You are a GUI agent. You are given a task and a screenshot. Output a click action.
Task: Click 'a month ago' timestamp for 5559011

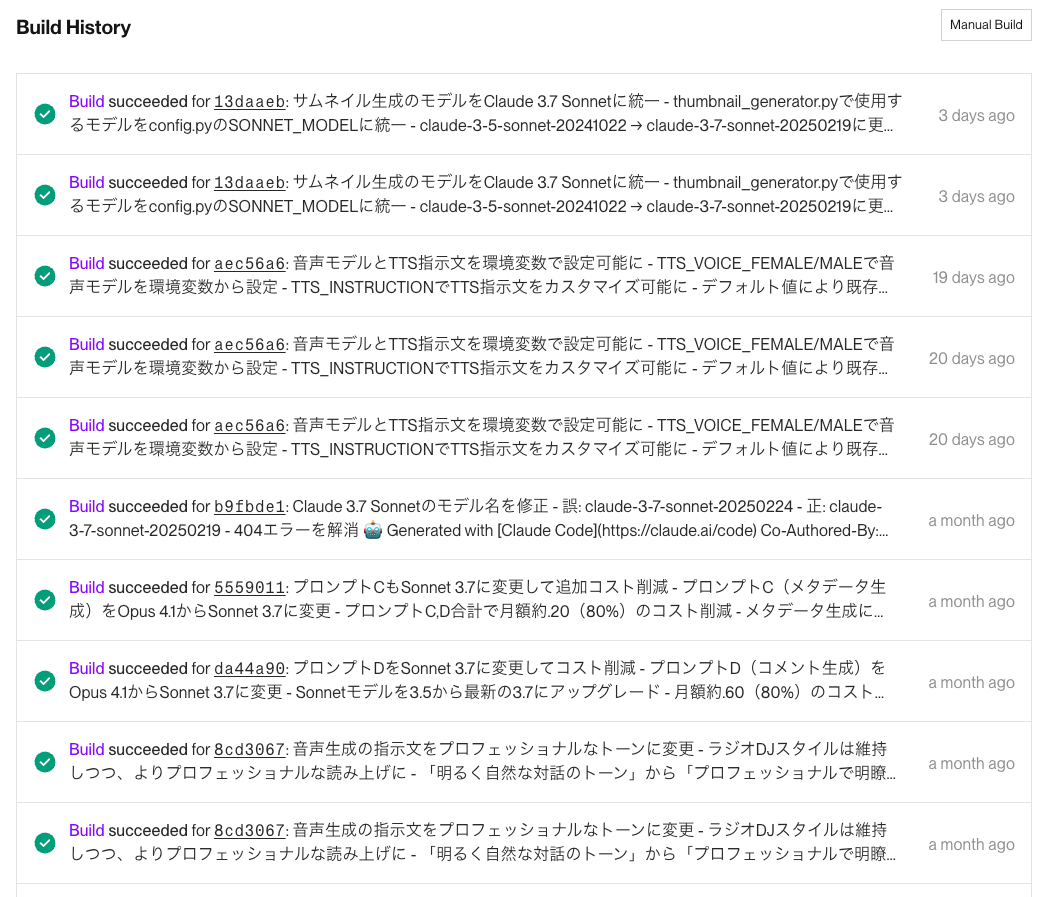(971, 602)
